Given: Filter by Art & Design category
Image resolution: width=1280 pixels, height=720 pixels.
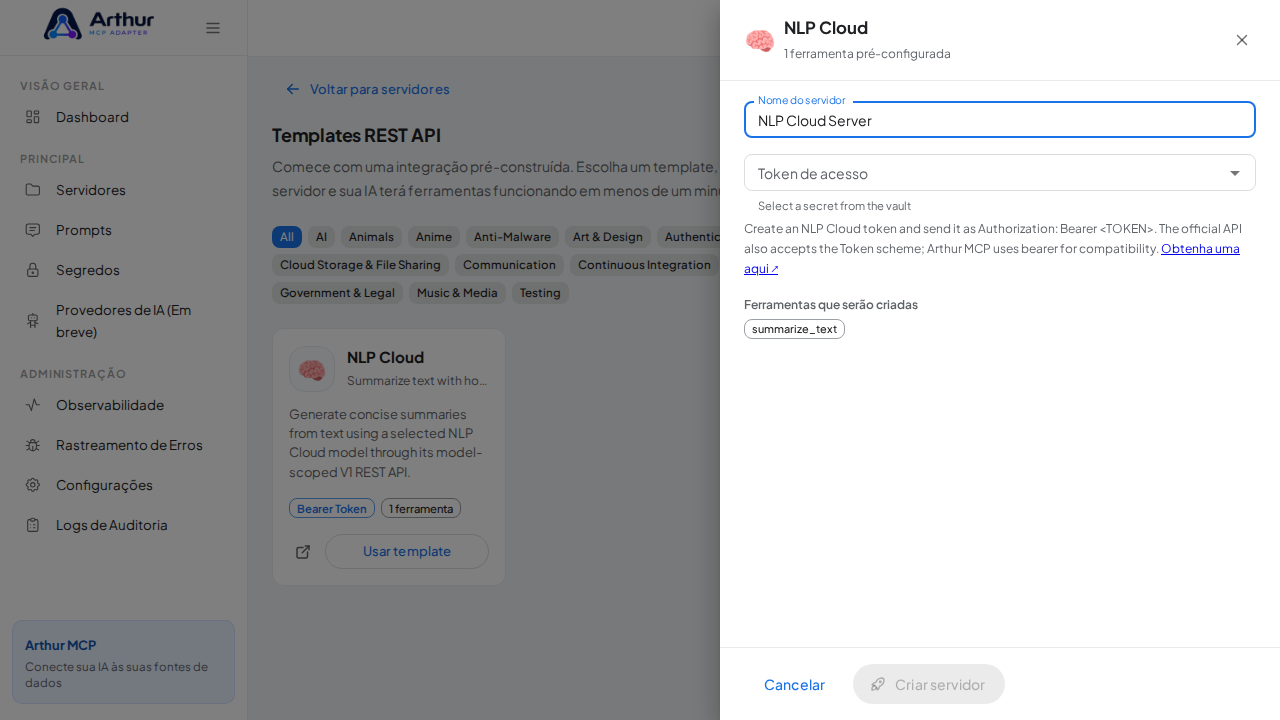Looking at the screenshot, I should pos(608,237).
